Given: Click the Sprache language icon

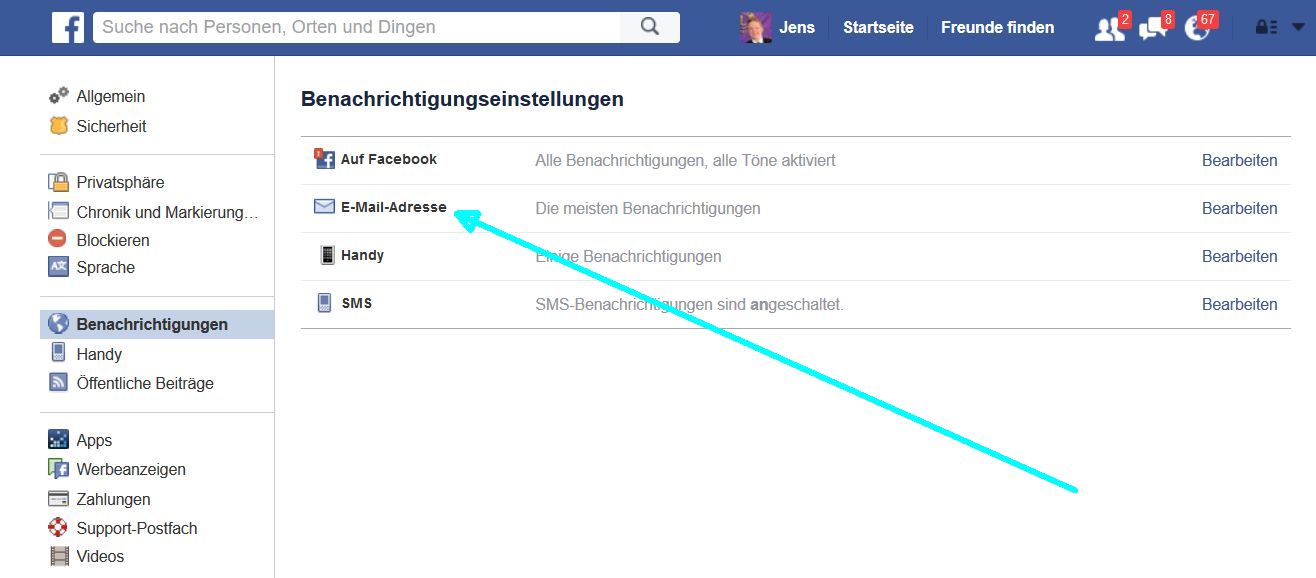Looking at the screenshot, I should point(58,267).
